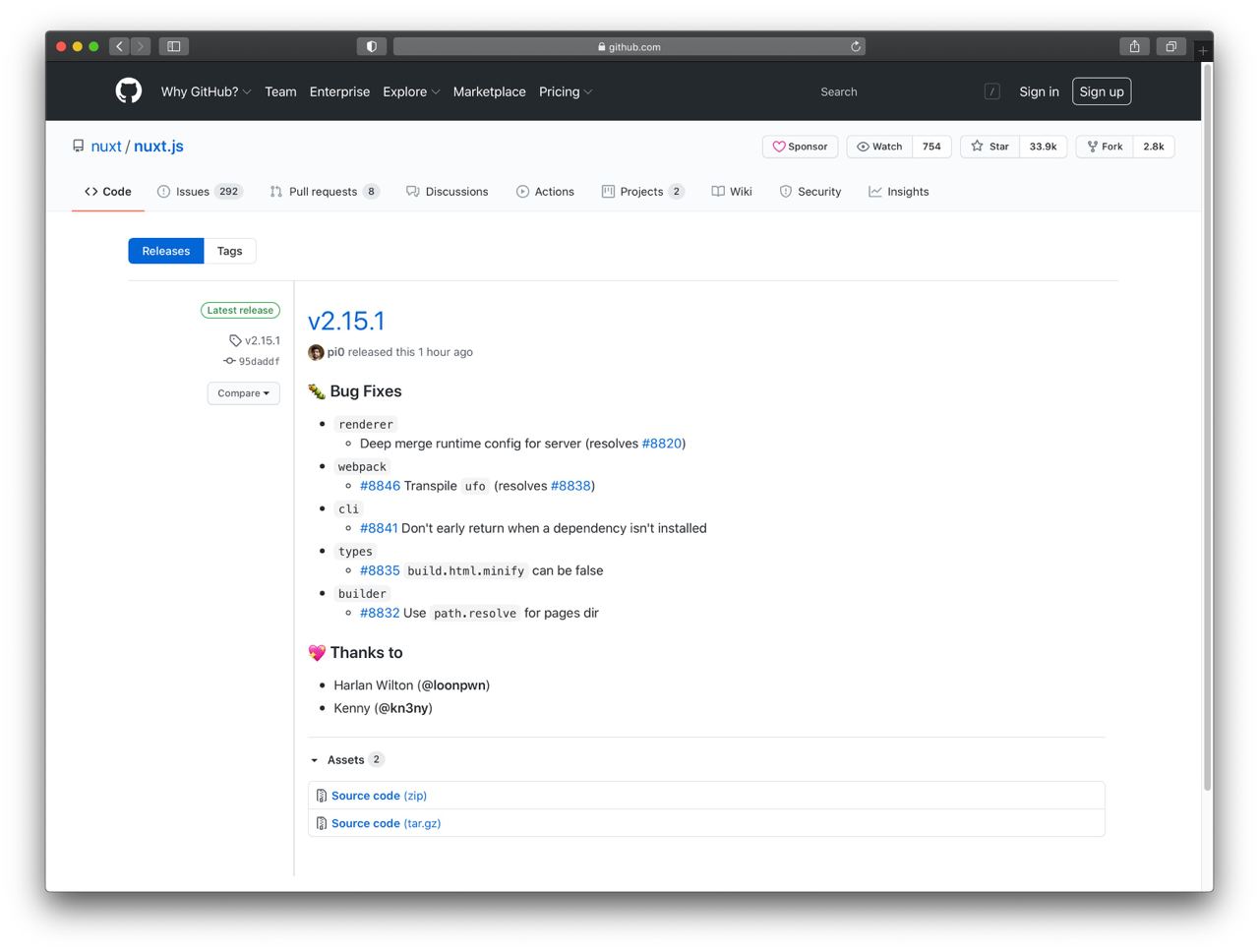Open the Security tab
This screenshot has height=952, width=1259.
[810, 192]
